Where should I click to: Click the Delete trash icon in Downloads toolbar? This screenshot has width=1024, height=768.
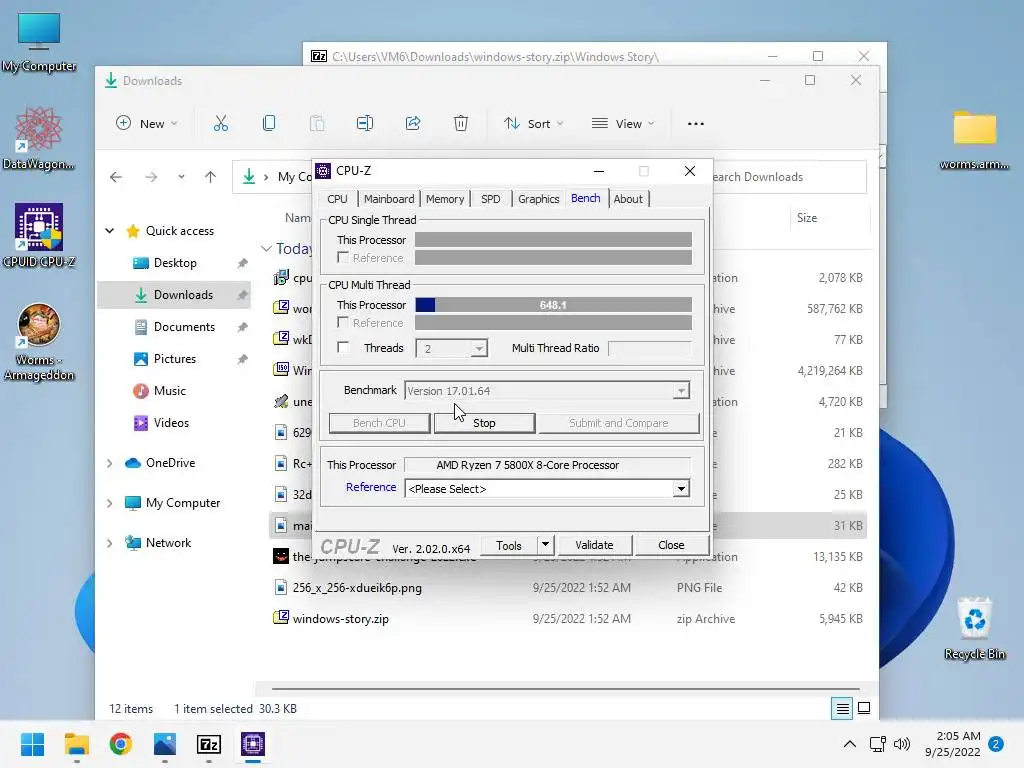click(460, 123)
